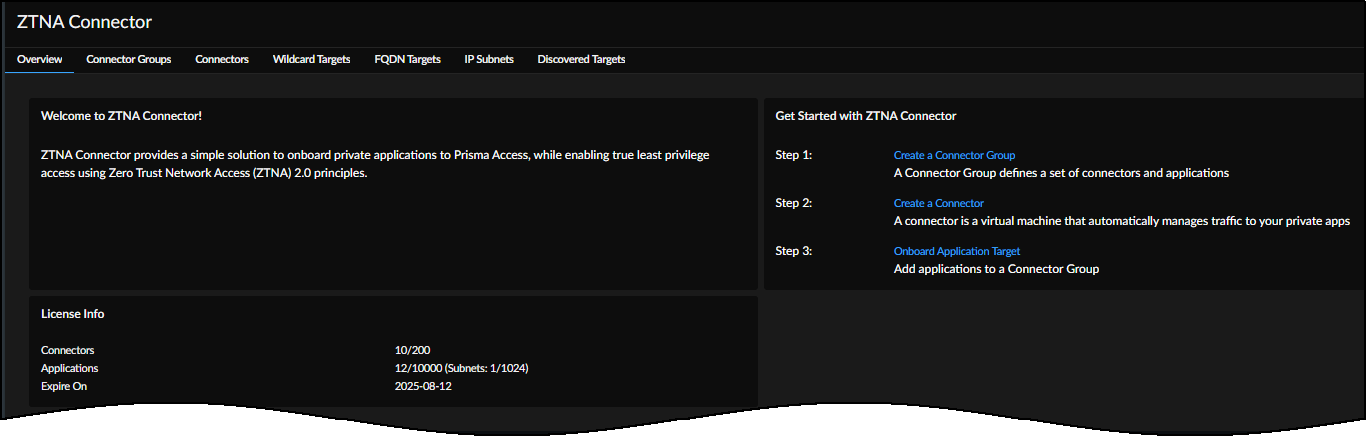Click the ZTNA Connector page title
The height and width of the screenshot is (437, 1366).
pyautogui.click(x=84, y=21)
